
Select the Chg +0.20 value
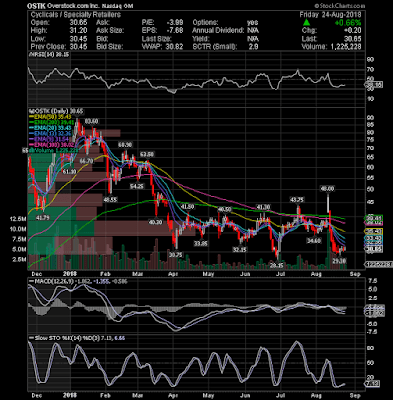pos(354,31)
